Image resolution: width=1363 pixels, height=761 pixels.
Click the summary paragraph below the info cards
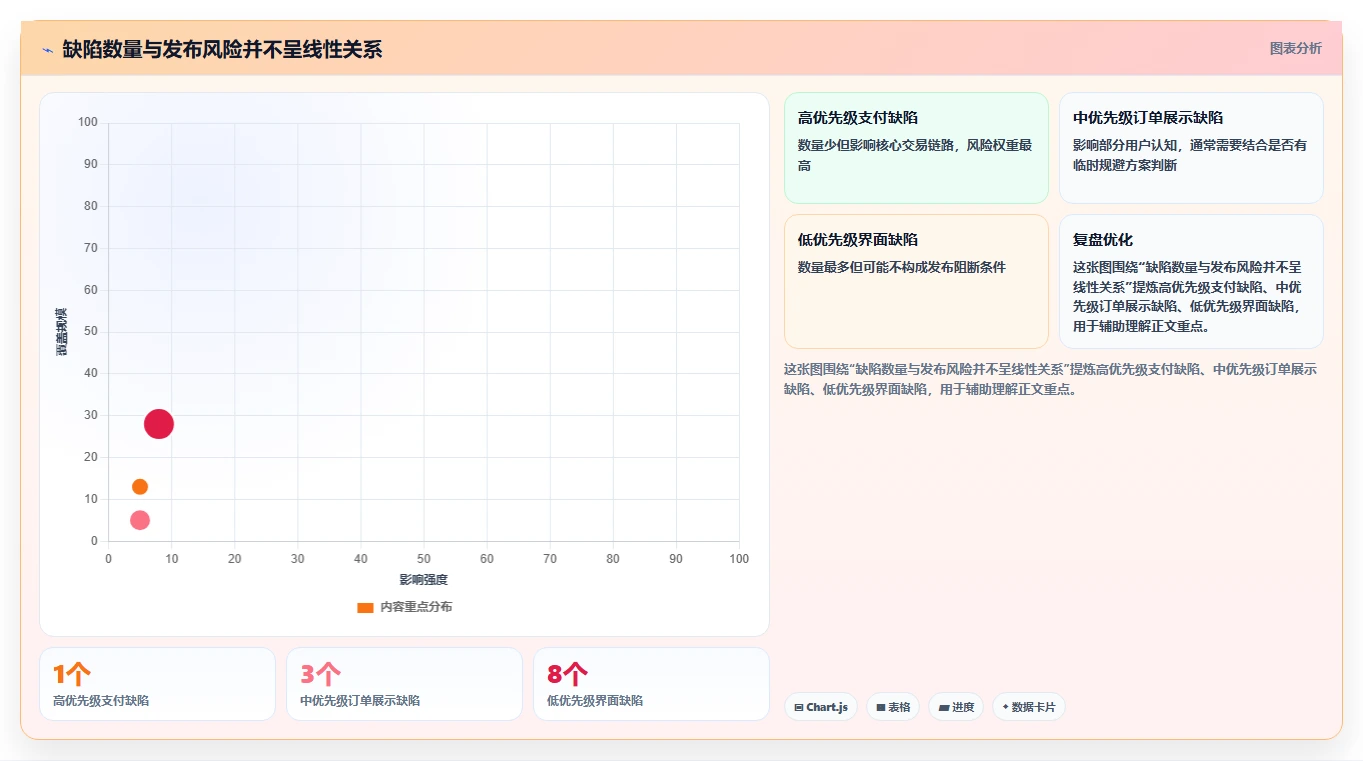[1050, 380]
